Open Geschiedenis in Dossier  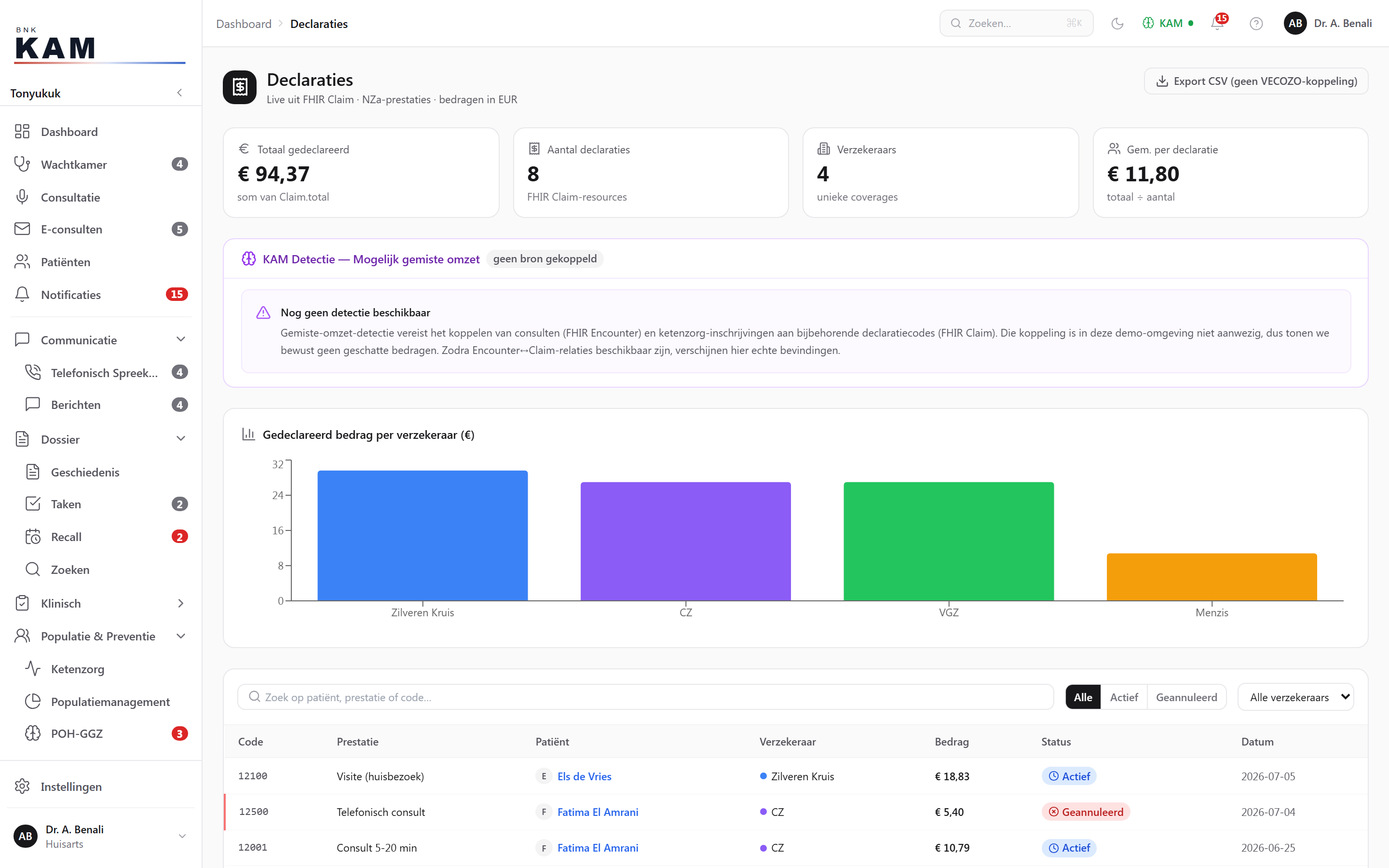tap(107, 472)
